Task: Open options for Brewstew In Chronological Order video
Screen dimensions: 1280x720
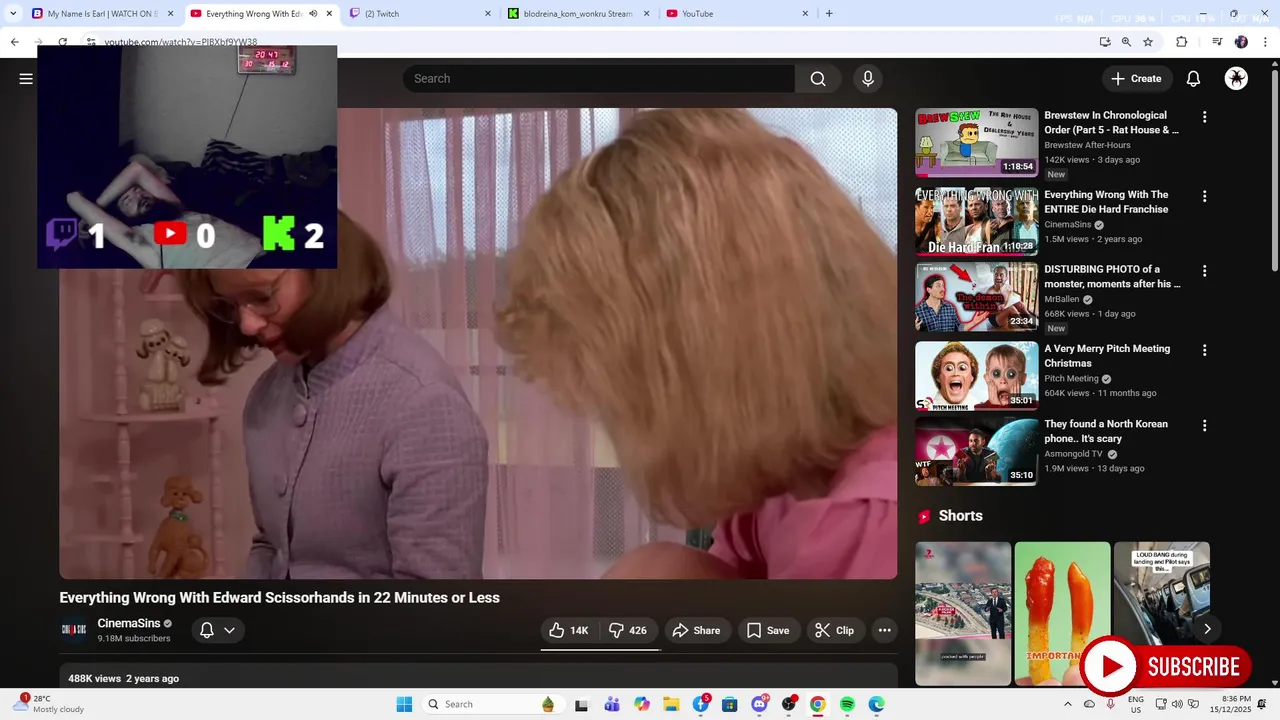Action: coord(1204,117)
